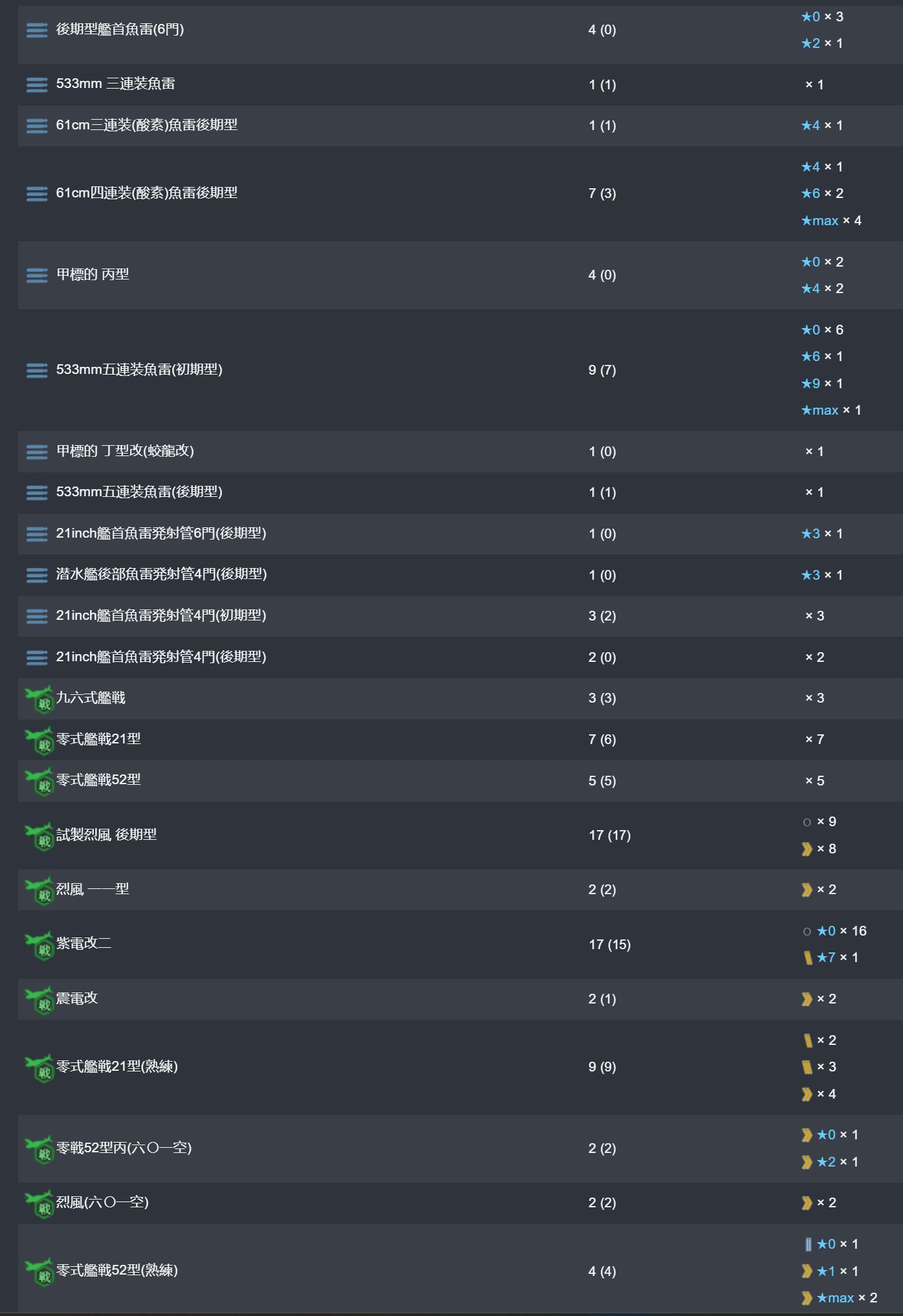This screenshot has height=1316, width=903.
Task: Click count 17 (17) in 試製烈風 後期型 row
Action: click(x=609, y=835)
